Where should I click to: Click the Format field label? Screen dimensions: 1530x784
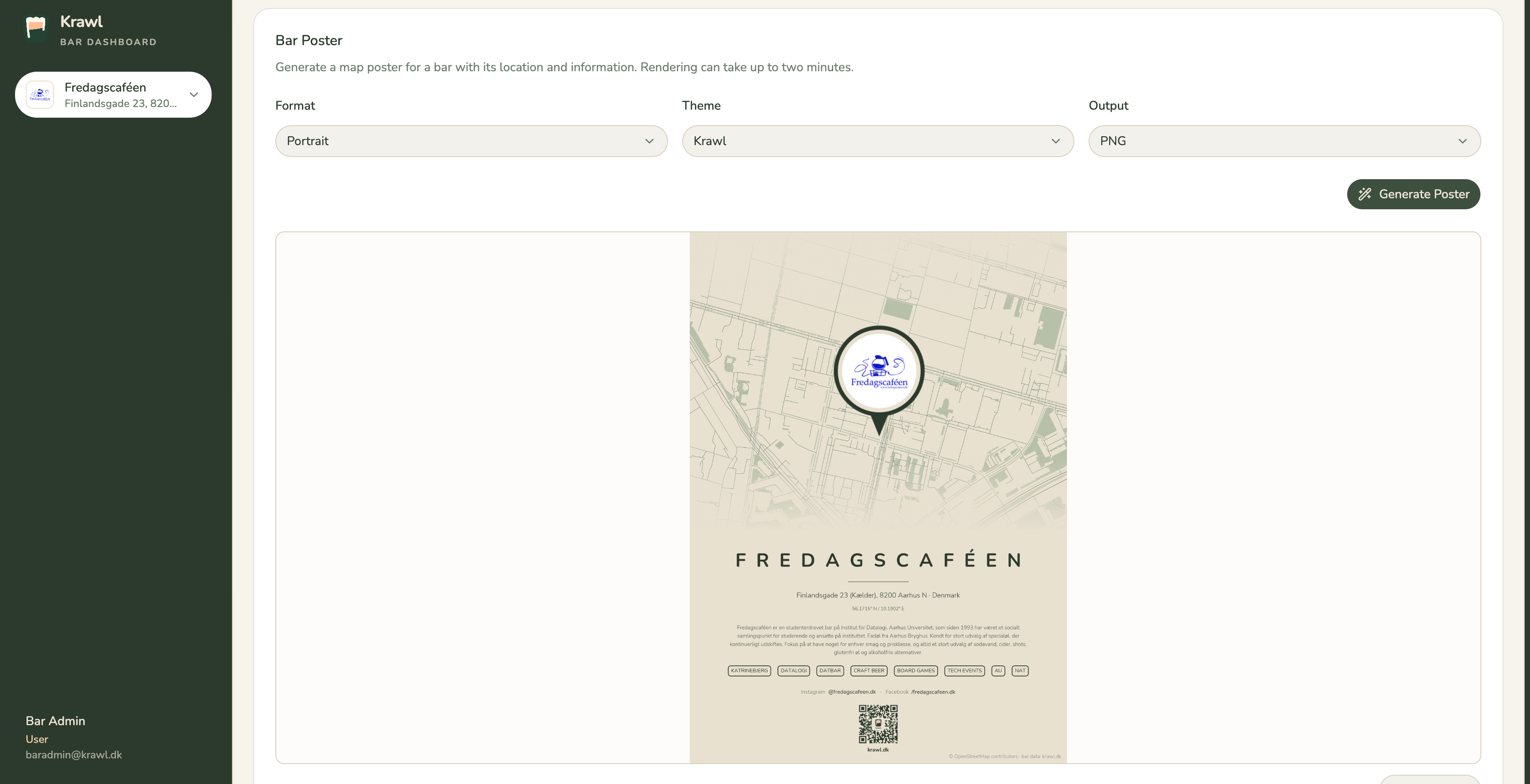(x=295, y=106)
